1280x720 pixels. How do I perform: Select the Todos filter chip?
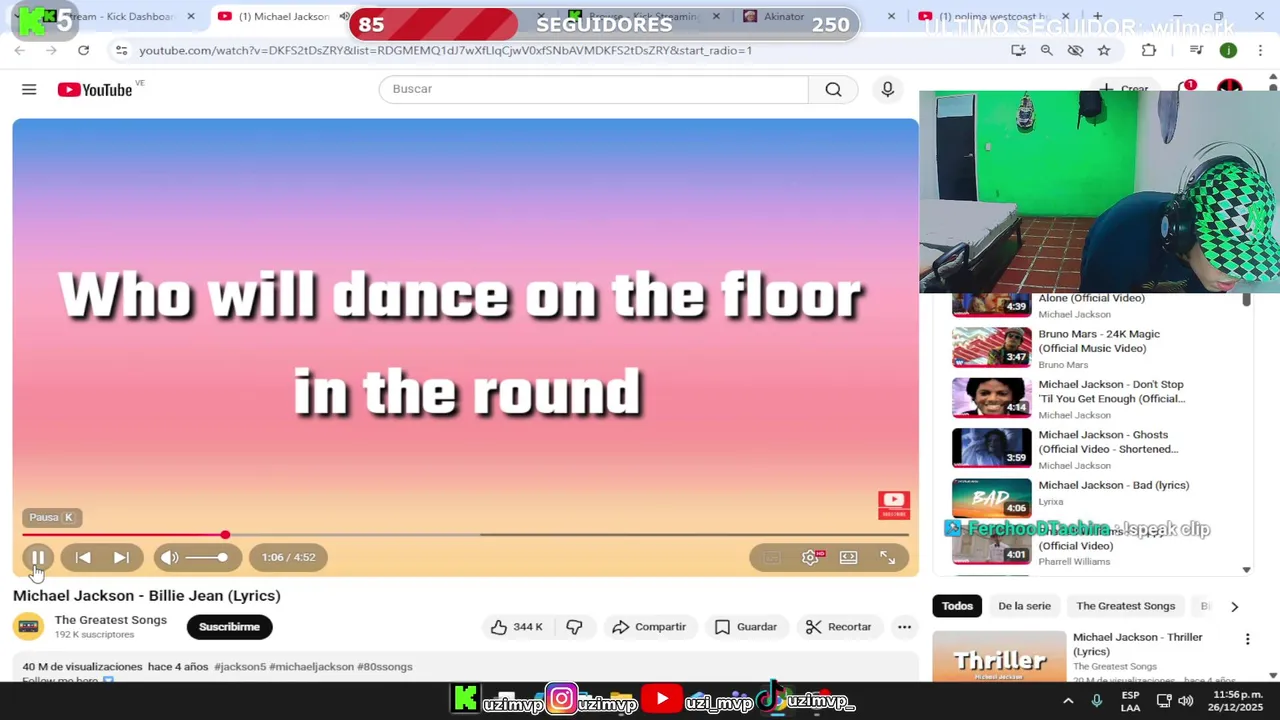coord(957,606)
